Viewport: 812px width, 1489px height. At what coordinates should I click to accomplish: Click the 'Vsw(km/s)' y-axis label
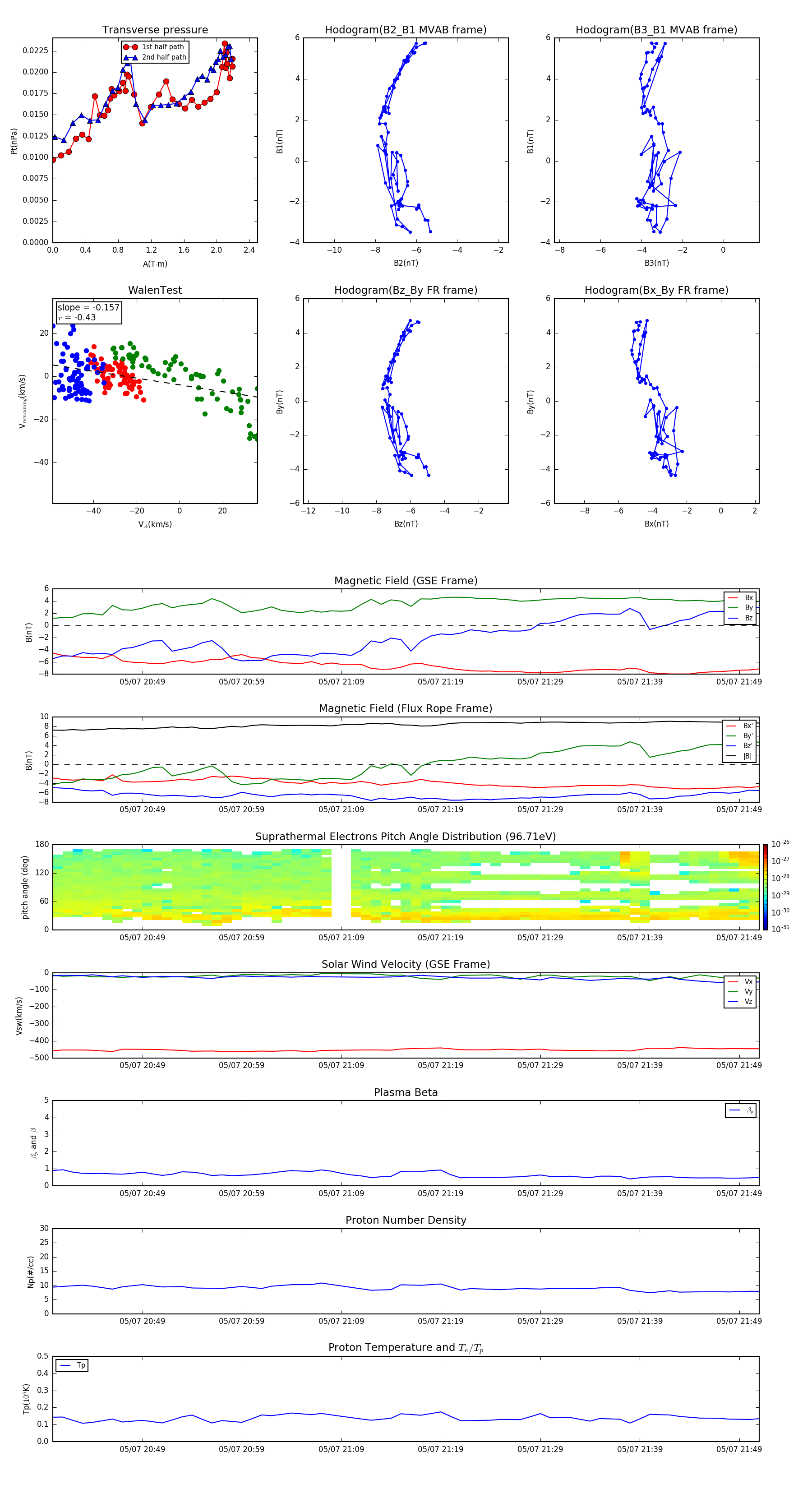(18, 1016)
